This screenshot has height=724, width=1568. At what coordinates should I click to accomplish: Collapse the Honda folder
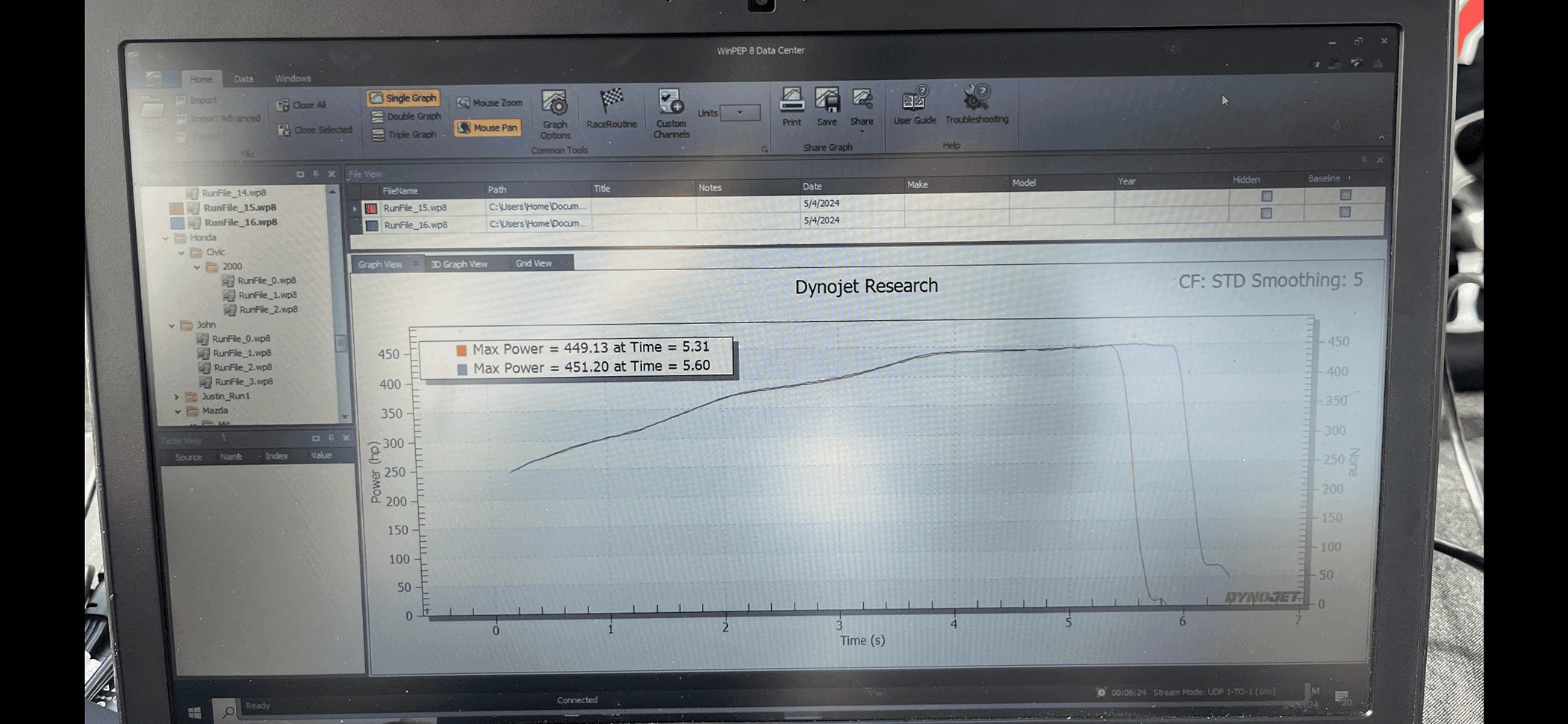coord(166,238)
